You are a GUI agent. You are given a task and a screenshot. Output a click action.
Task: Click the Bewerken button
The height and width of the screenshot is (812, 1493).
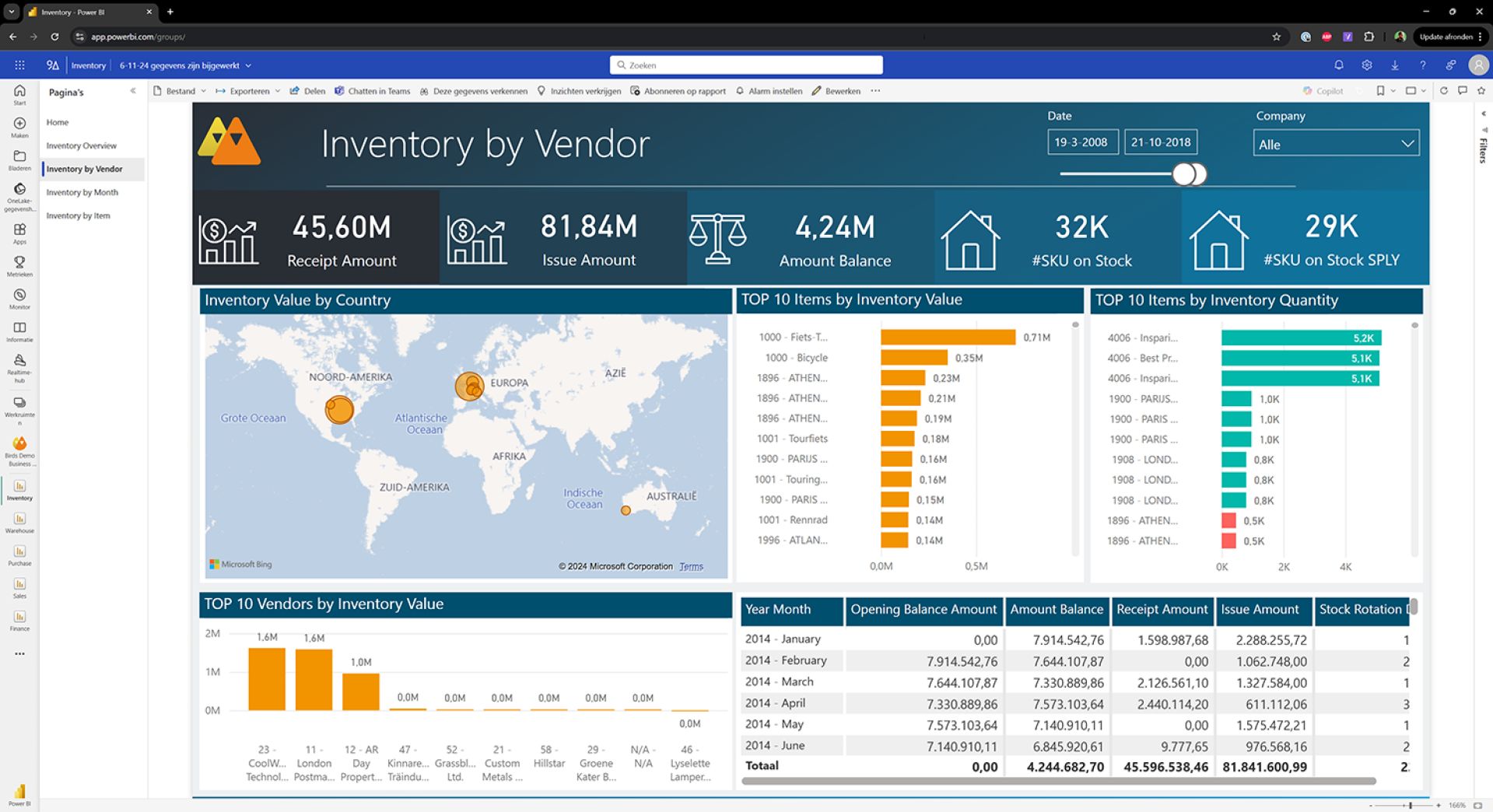coord(836,91)
